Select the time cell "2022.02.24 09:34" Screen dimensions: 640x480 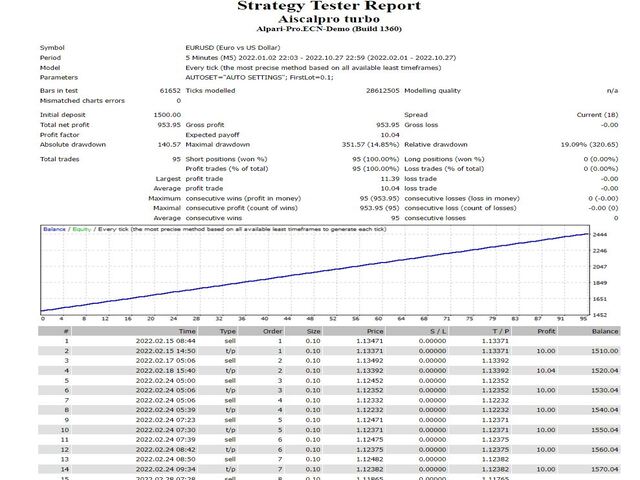tap(165, 469)
